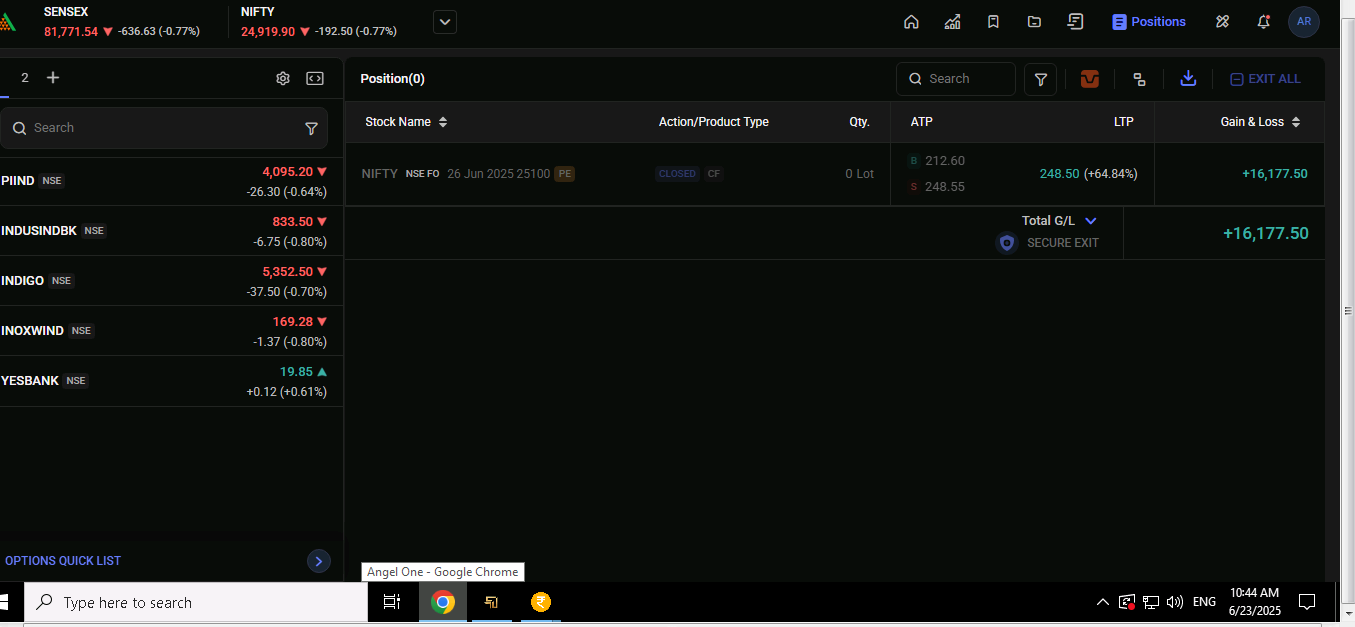Click LTP value 248.50
Screen dimensions: 1355x627
(x=1059, y=174)
